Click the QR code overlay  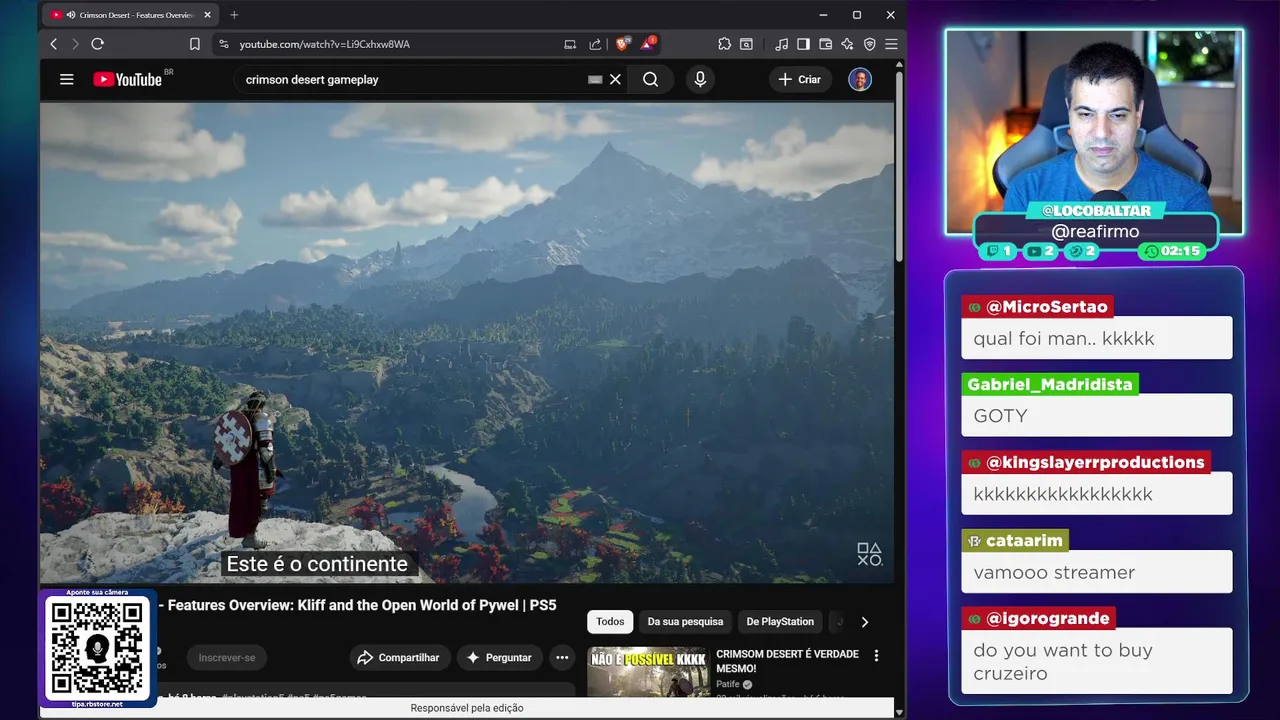pos(97,648)
